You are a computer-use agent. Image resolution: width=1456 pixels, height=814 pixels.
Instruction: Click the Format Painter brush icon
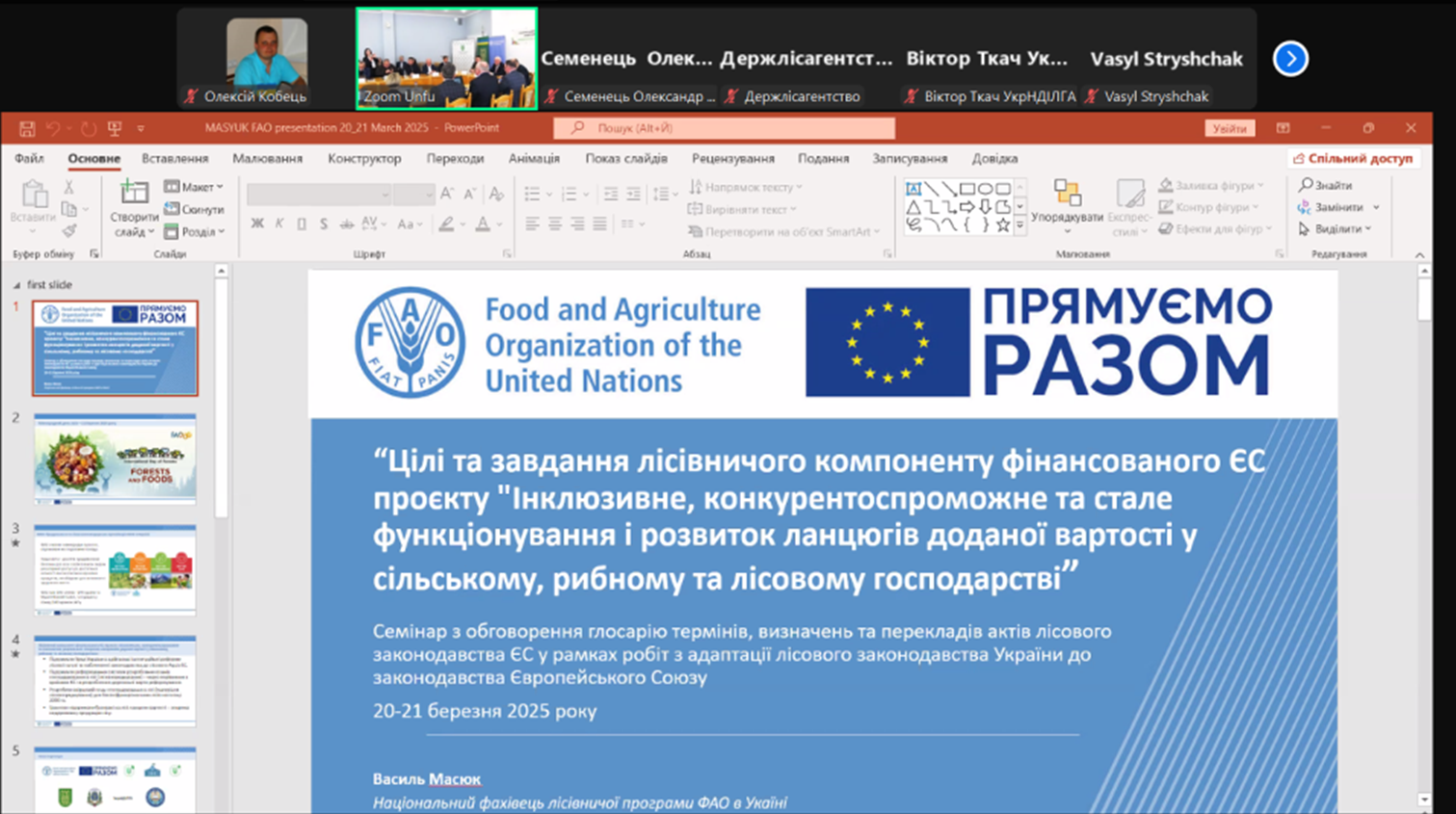(69, 231)
